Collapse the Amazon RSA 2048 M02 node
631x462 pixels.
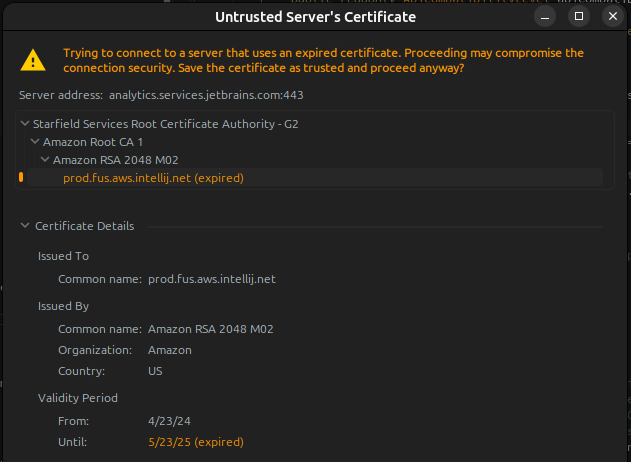click(x=45, y=160)
